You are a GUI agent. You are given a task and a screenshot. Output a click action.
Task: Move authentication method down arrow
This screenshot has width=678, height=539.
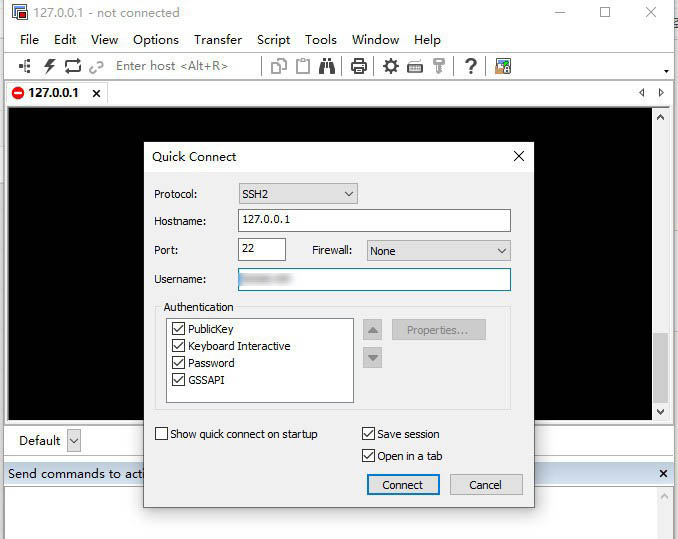(372, 357)
